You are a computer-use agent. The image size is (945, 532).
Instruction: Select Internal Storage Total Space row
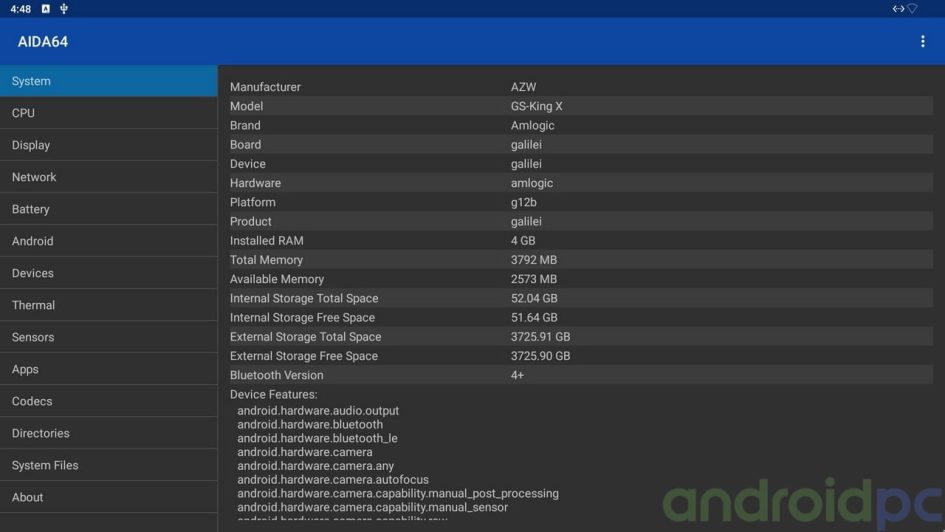tap(581, 299)
